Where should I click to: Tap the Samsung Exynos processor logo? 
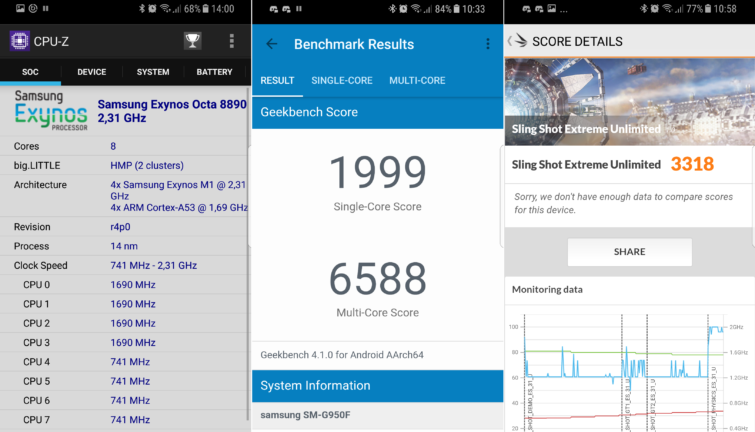tap(51, 110)
